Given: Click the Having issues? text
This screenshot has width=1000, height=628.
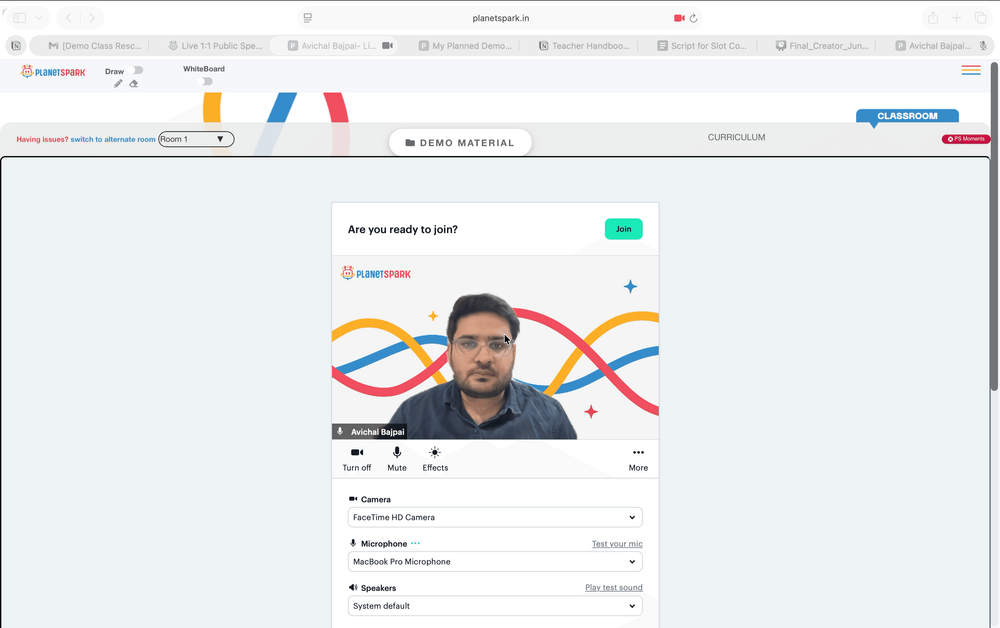Looking at the screenshot, I should [x=42, y=139].
